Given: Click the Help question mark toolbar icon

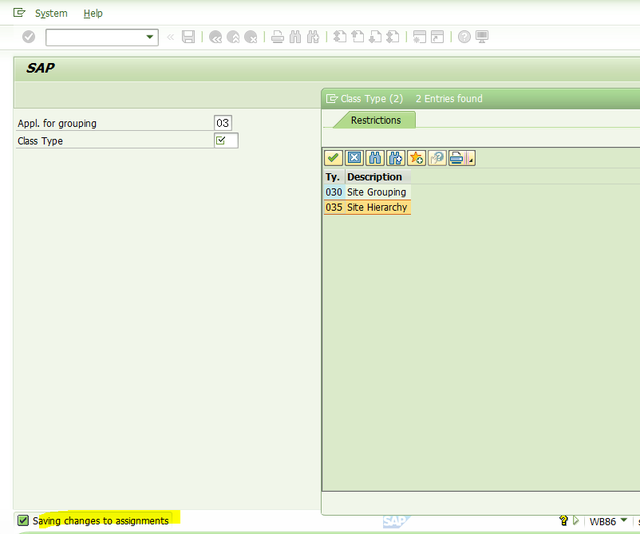Looking at the screenshot, I should 464,37.
